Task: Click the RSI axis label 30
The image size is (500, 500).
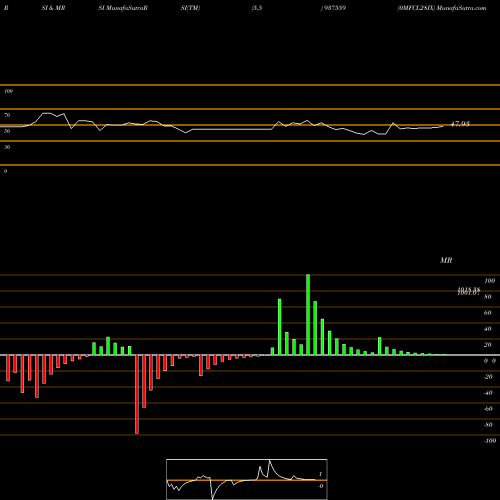Action: (x=7, y=147)
